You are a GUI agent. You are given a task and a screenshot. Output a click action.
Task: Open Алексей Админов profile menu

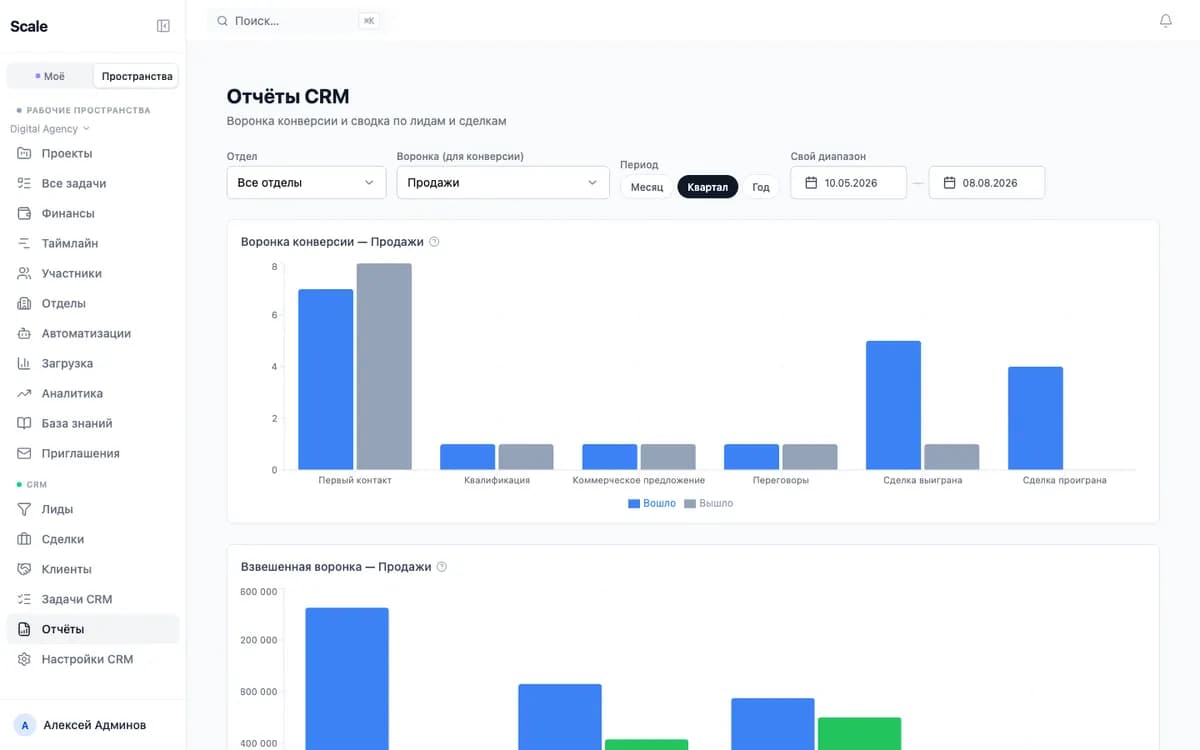92,725
